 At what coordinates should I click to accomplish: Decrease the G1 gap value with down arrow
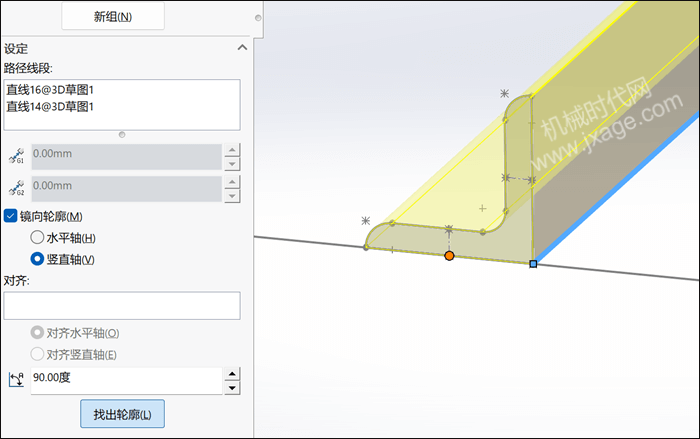[x=232, y=164]
